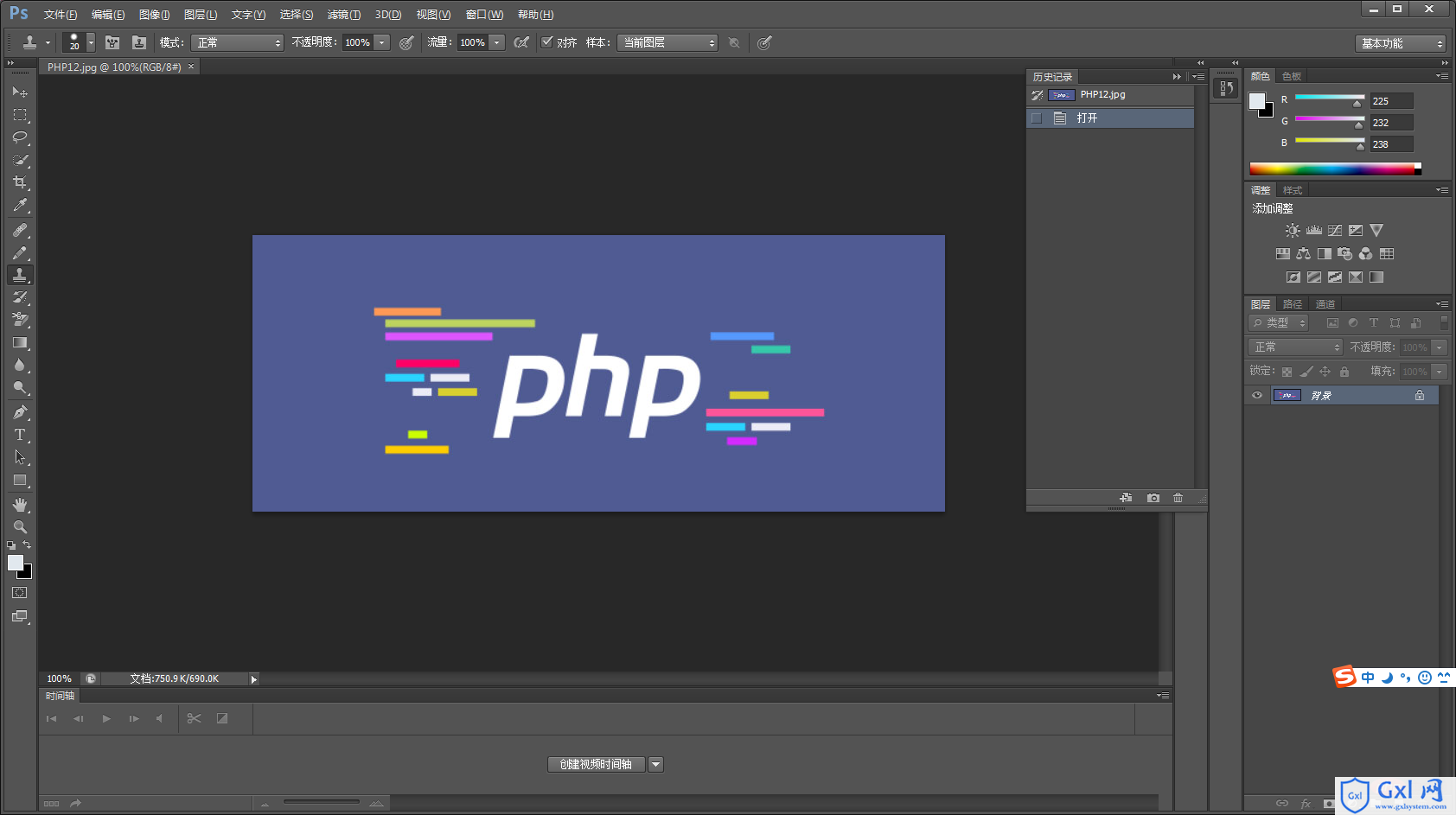Toggle visibility of the 背景 layer
The height and width of the screenshot is (815, 1456).
pos(1257,395)
